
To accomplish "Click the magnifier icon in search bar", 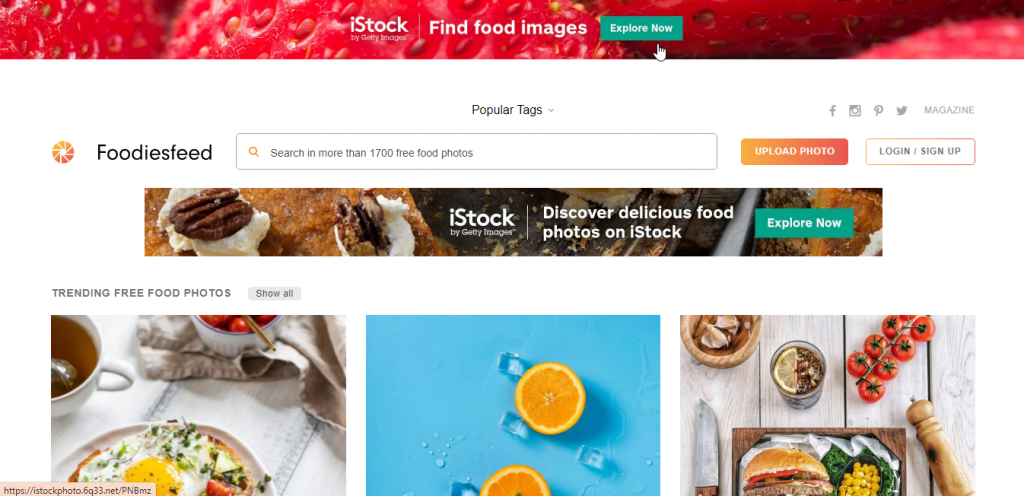I will 254,152.
